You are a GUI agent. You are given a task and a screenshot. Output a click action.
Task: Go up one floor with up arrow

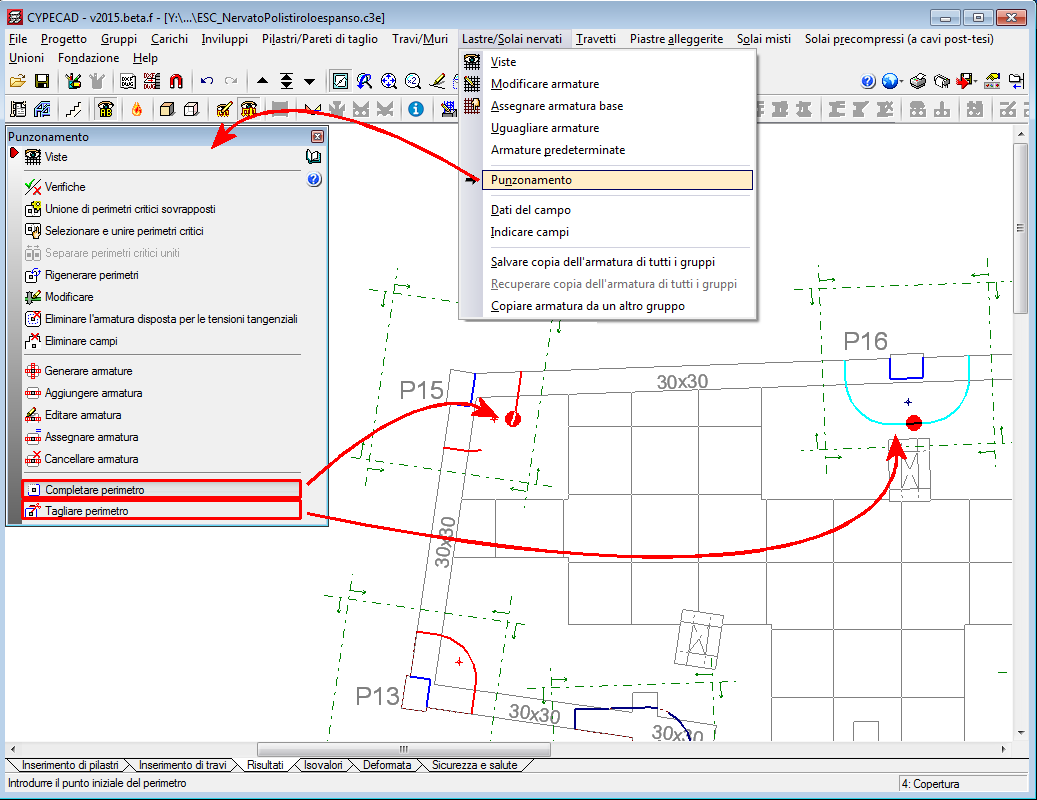263,81
